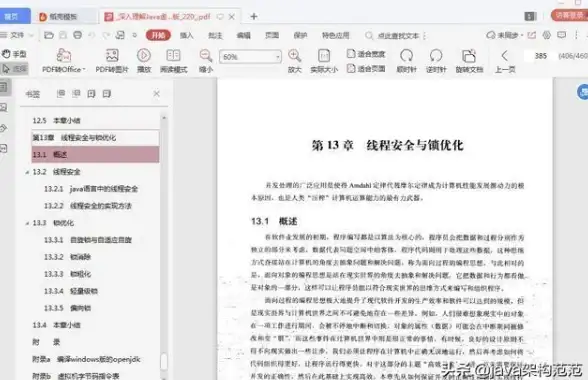Click the add-bookmark icon in panel header
The image size is (588, 380).
[x=92, y=93]
